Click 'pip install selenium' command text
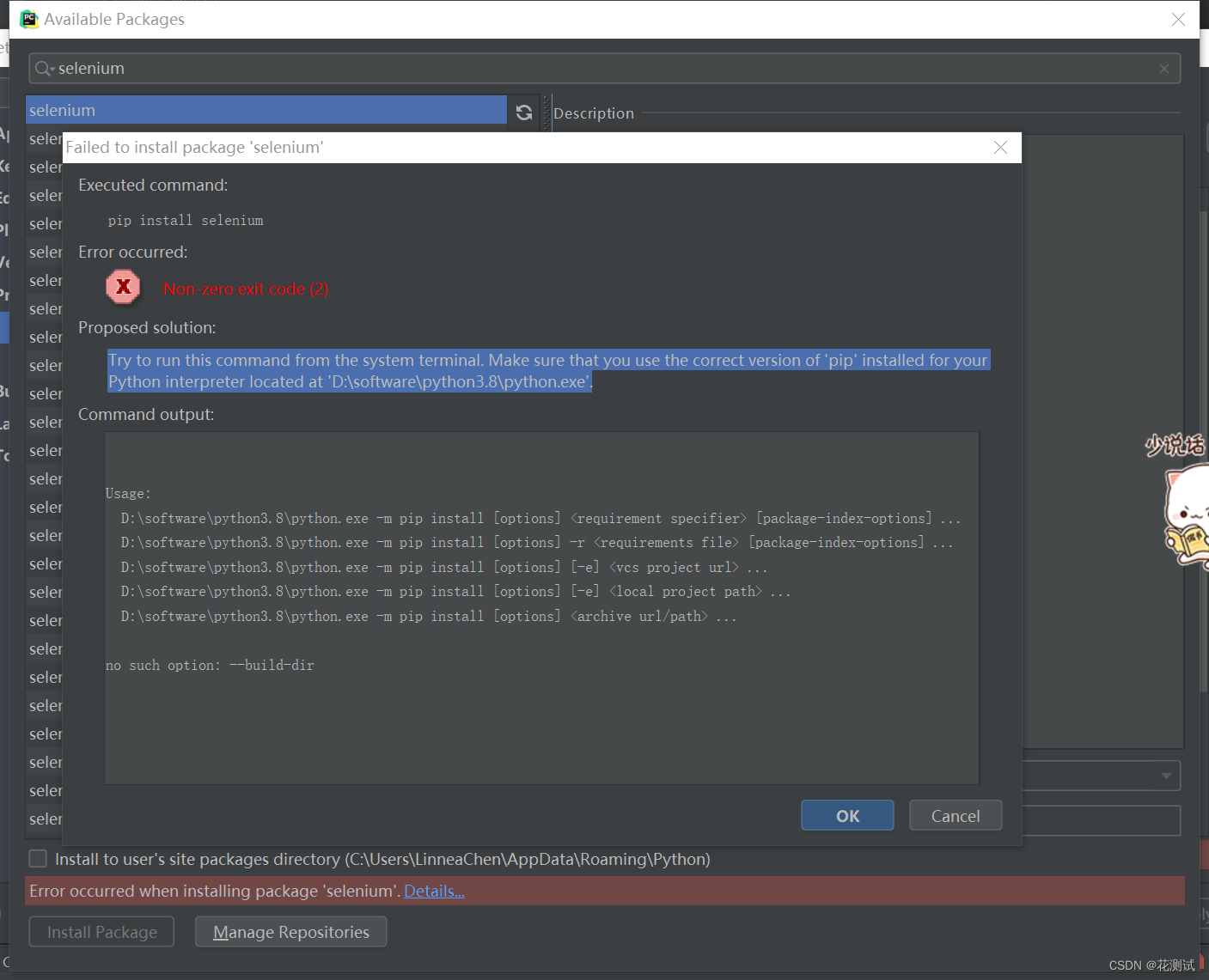Screen dimensions: 1209x980 click(186, 221)
